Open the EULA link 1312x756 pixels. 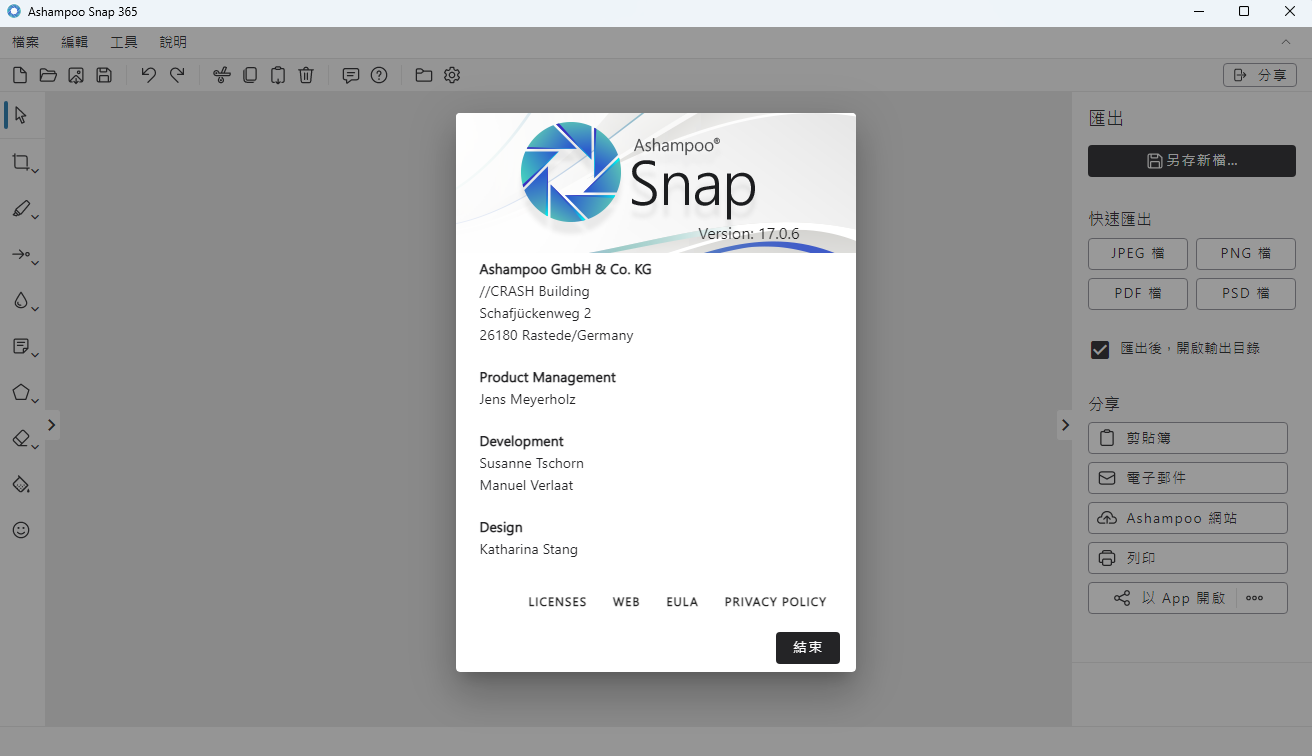[682, 602]
